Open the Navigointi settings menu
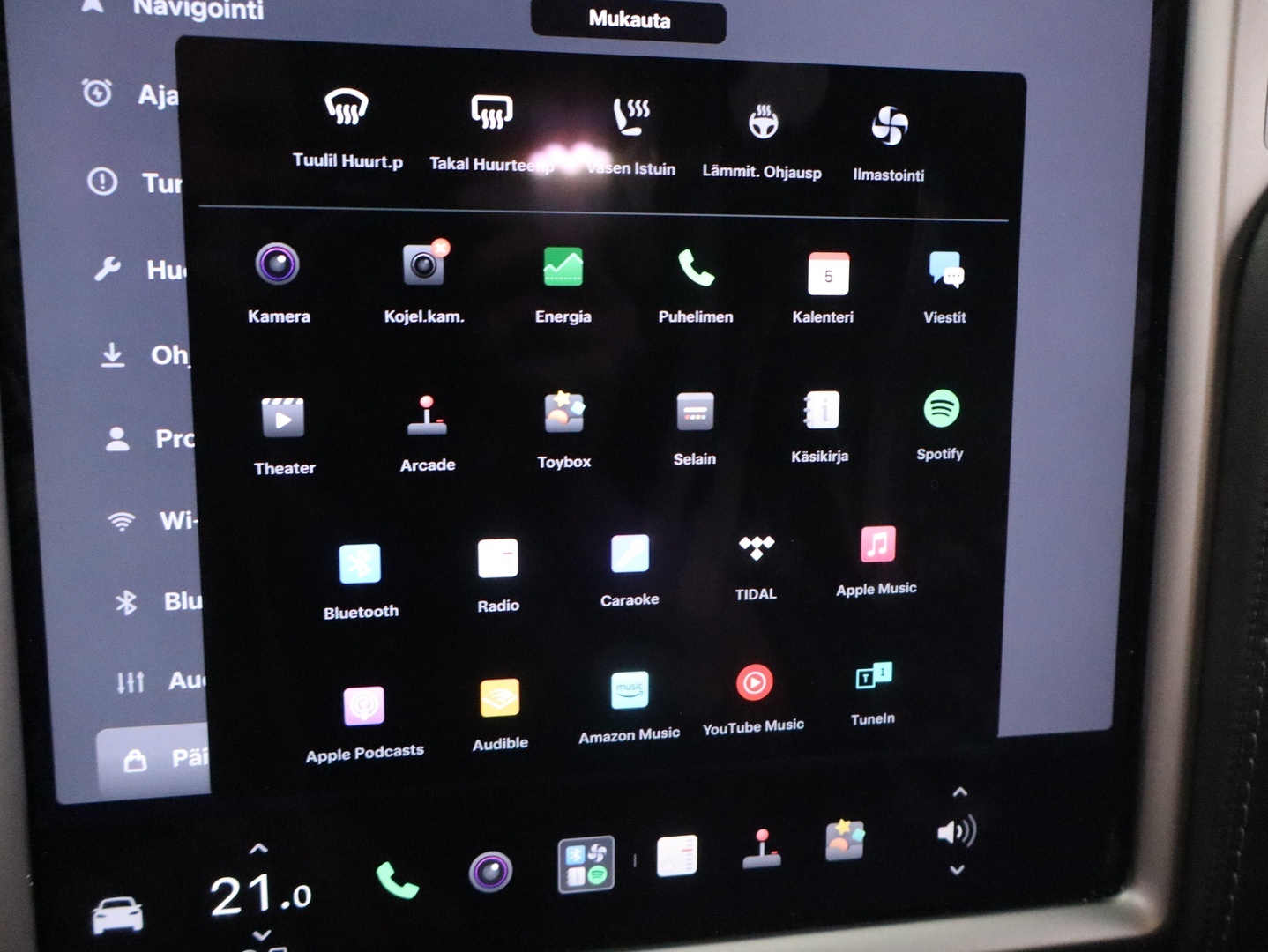 click(x=172, y=9)
